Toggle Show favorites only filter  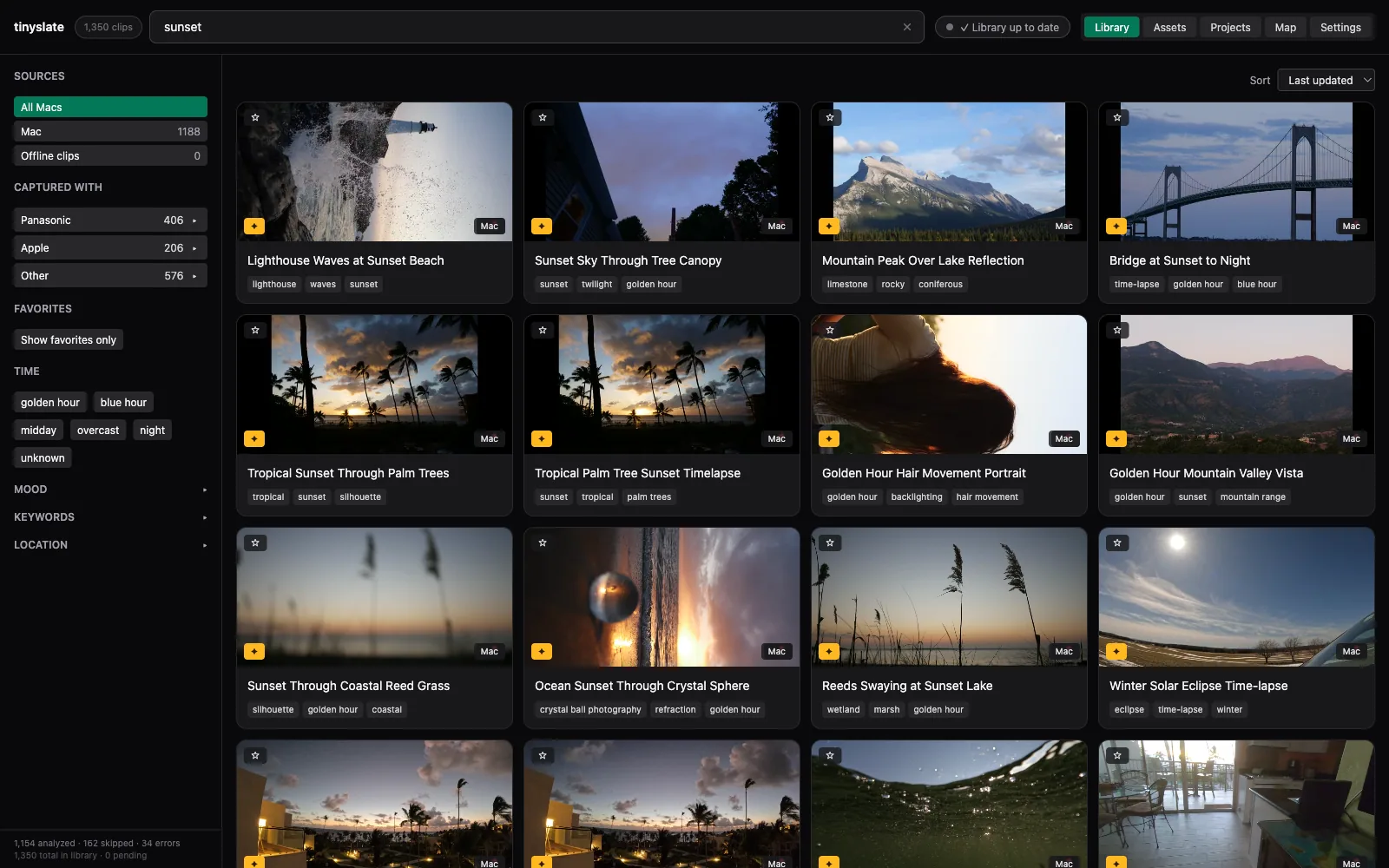69,340
